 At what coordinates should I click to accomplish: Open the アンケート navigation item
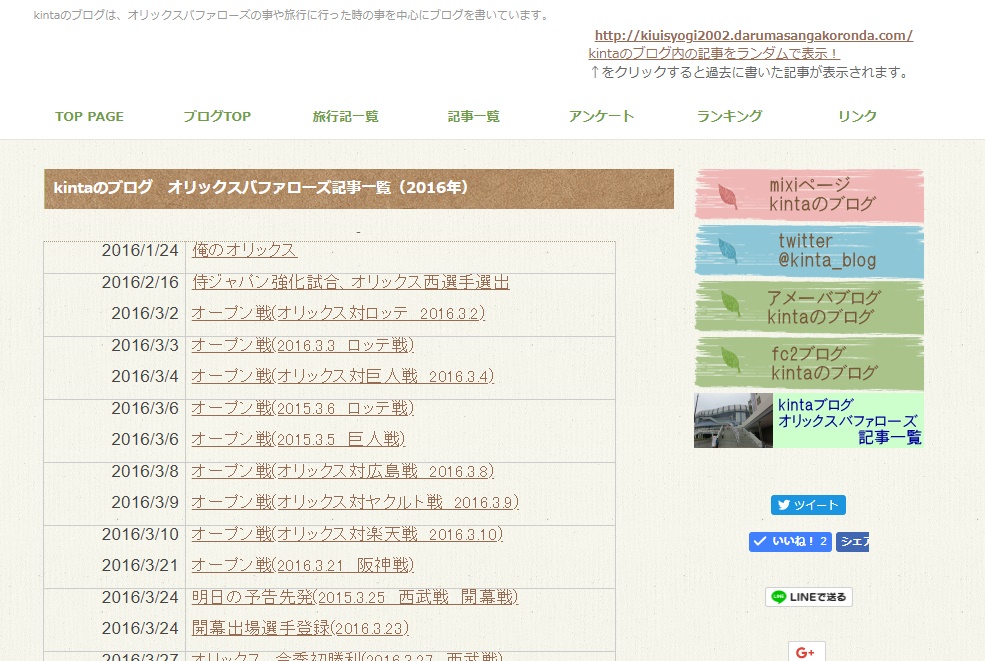point(601,116)
